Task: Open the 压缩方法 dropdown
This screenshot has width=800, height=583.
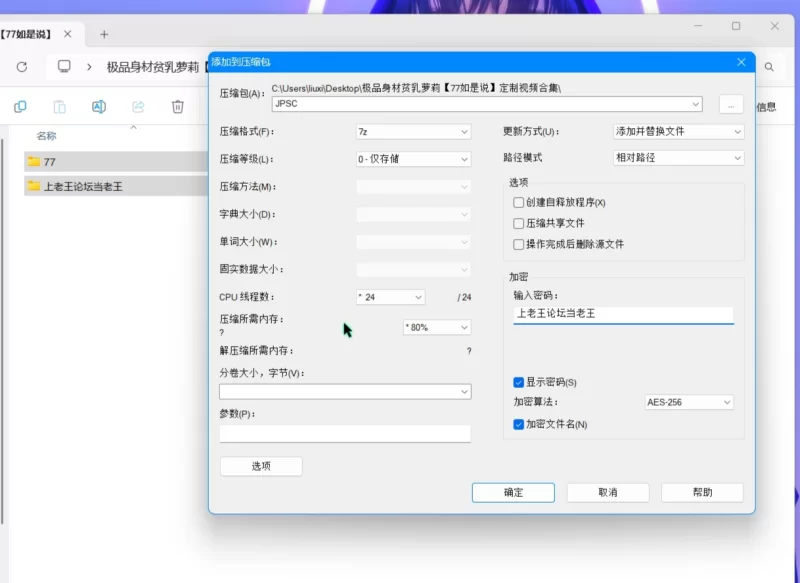Action: tap(413, 187)
